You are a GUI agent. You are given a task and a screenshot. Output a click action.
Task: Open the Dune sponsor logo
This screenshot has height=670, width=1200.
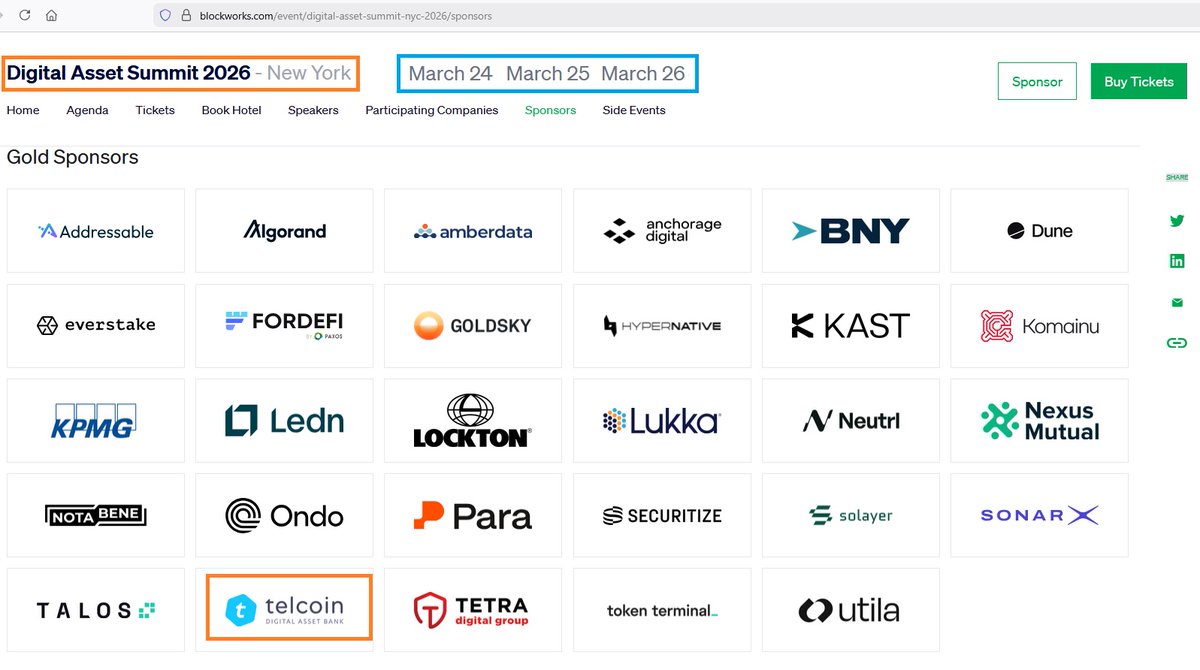tap(1039, 231)
